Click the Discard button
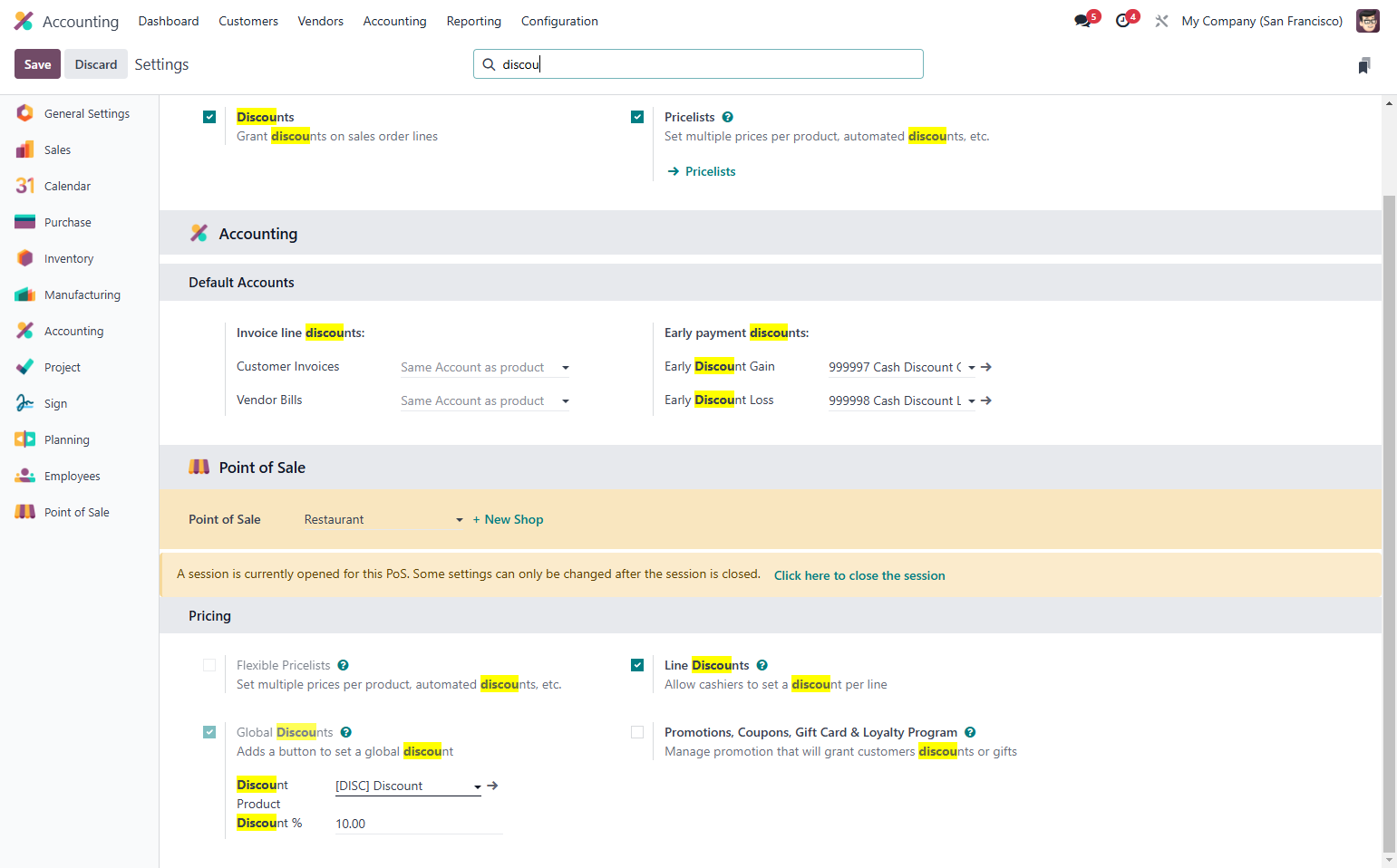The image size is (1397, 868). (x=96, y=64)
